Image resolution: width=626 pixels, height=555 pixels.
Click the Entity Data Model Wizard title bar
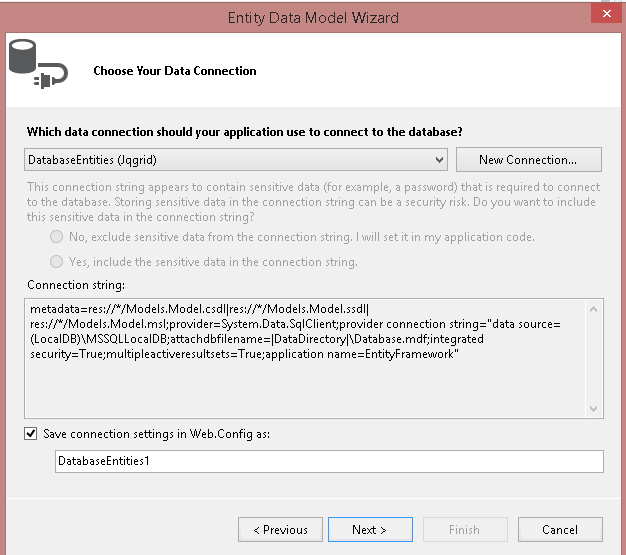coord(313,17)
